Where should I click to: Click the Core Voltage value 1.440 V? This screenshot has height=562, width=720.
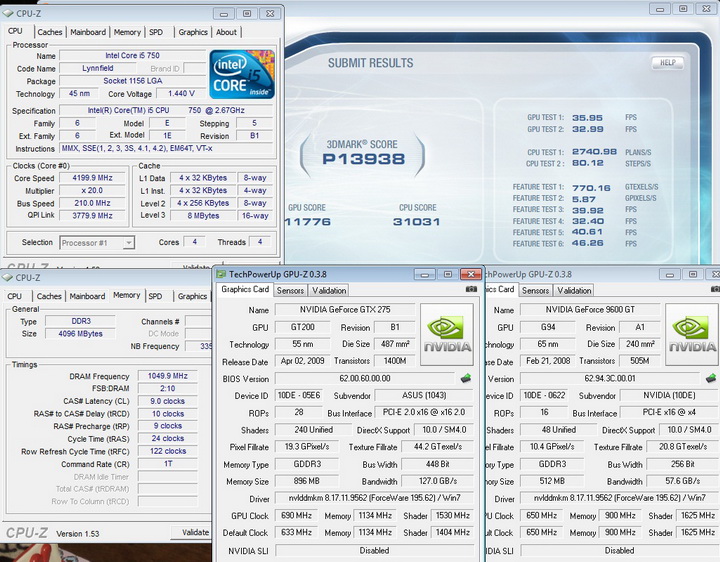(x=181, y=94)
